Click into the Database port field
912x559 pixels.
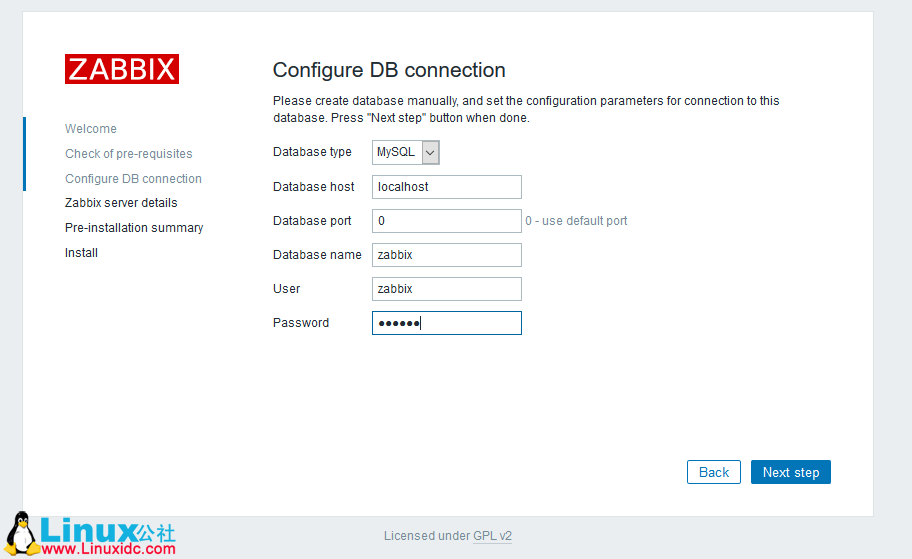[x=447, y=221]
